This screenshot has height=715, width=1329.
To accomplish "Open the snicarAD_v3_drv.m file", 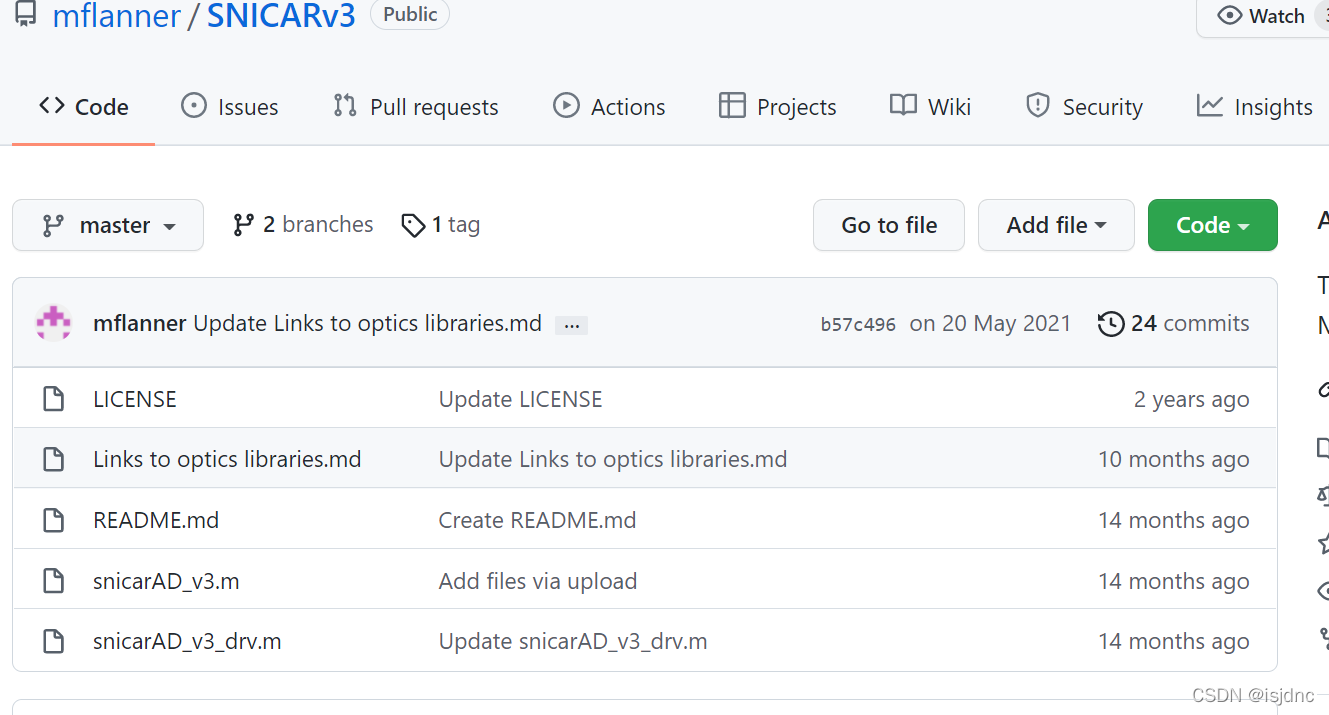I will click(x=187, y=641).
